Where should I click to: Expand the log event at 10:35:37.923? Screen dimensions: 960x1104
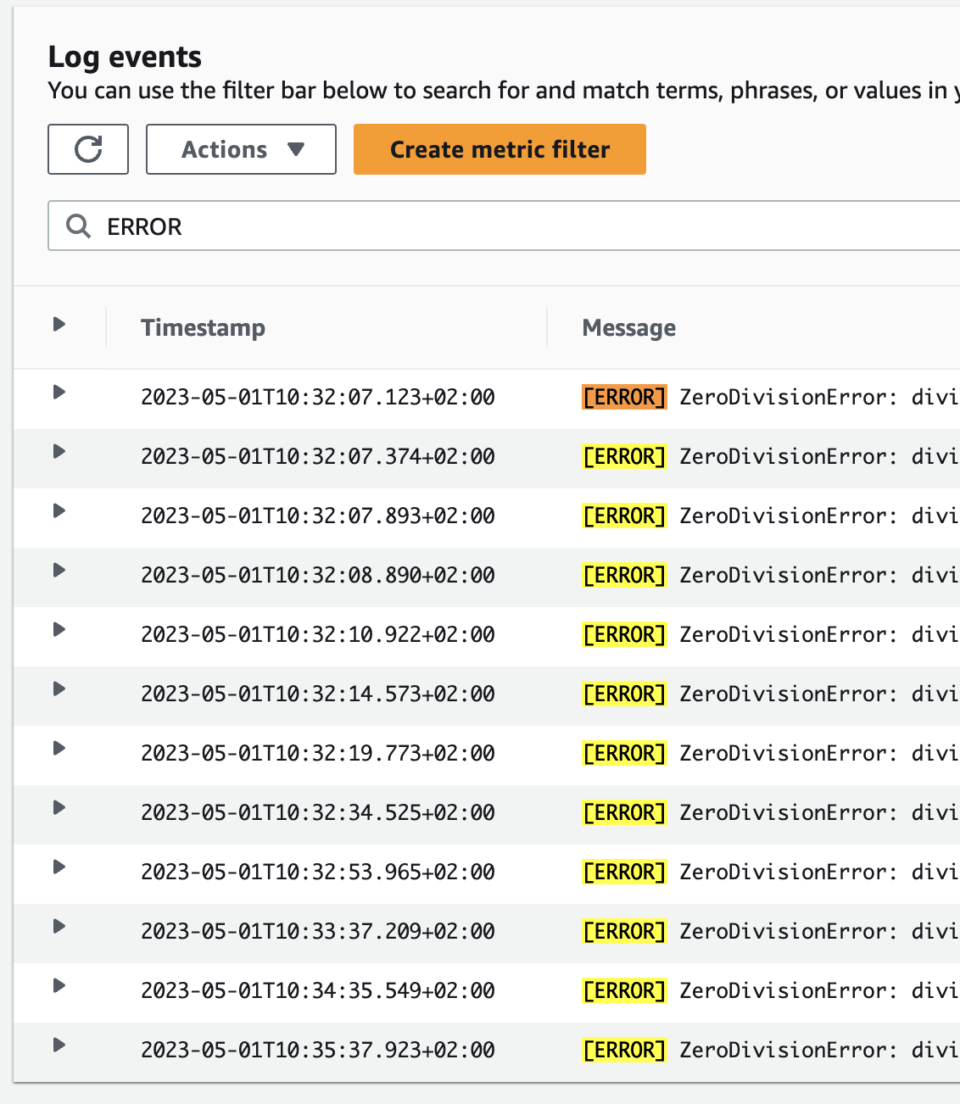point(59,1045)
